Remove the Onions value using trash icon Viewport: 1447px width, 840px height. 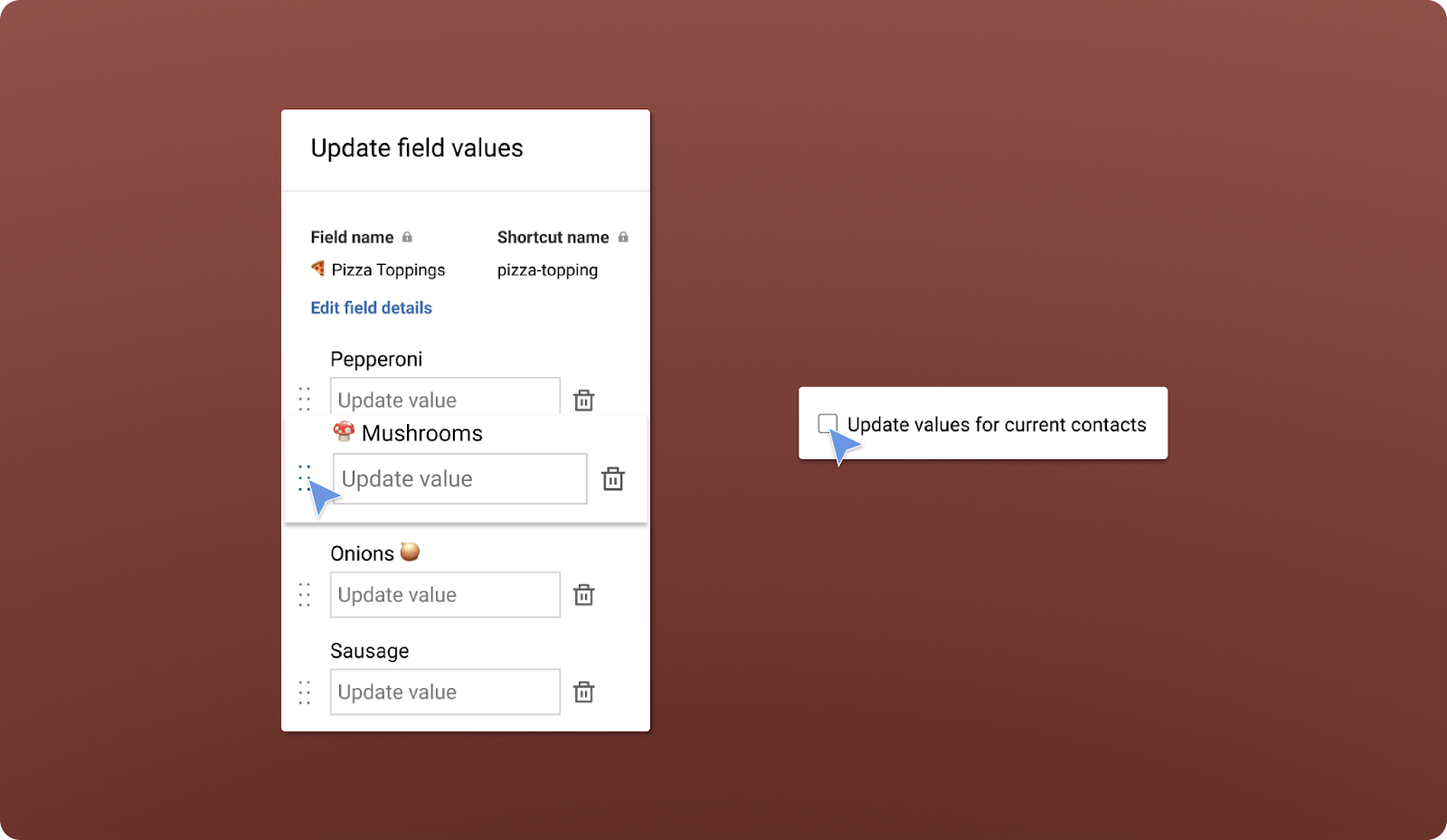(584, 594)
